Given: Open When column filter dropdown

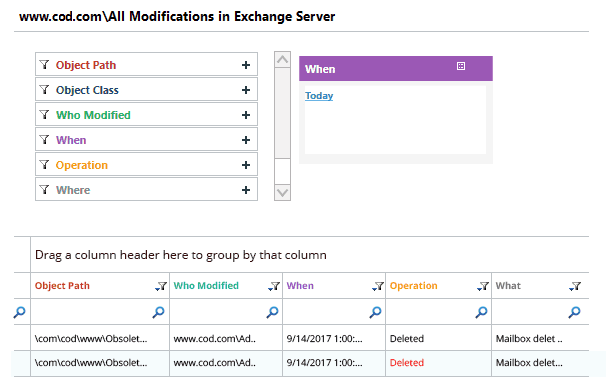Looking at the screenshot, I should coord(378,286).
